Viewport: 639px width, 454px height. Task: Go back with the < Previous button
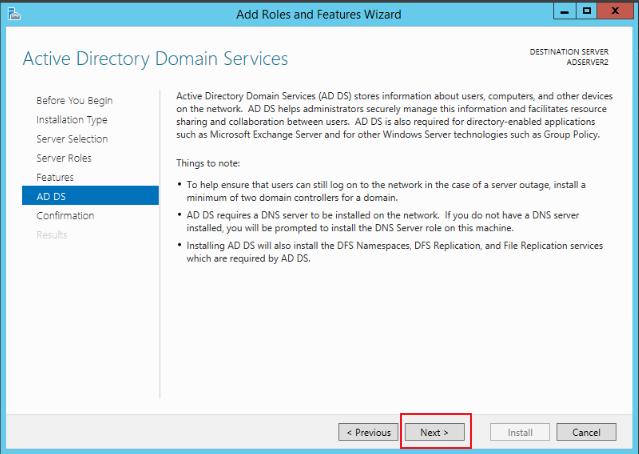[368, 432]
